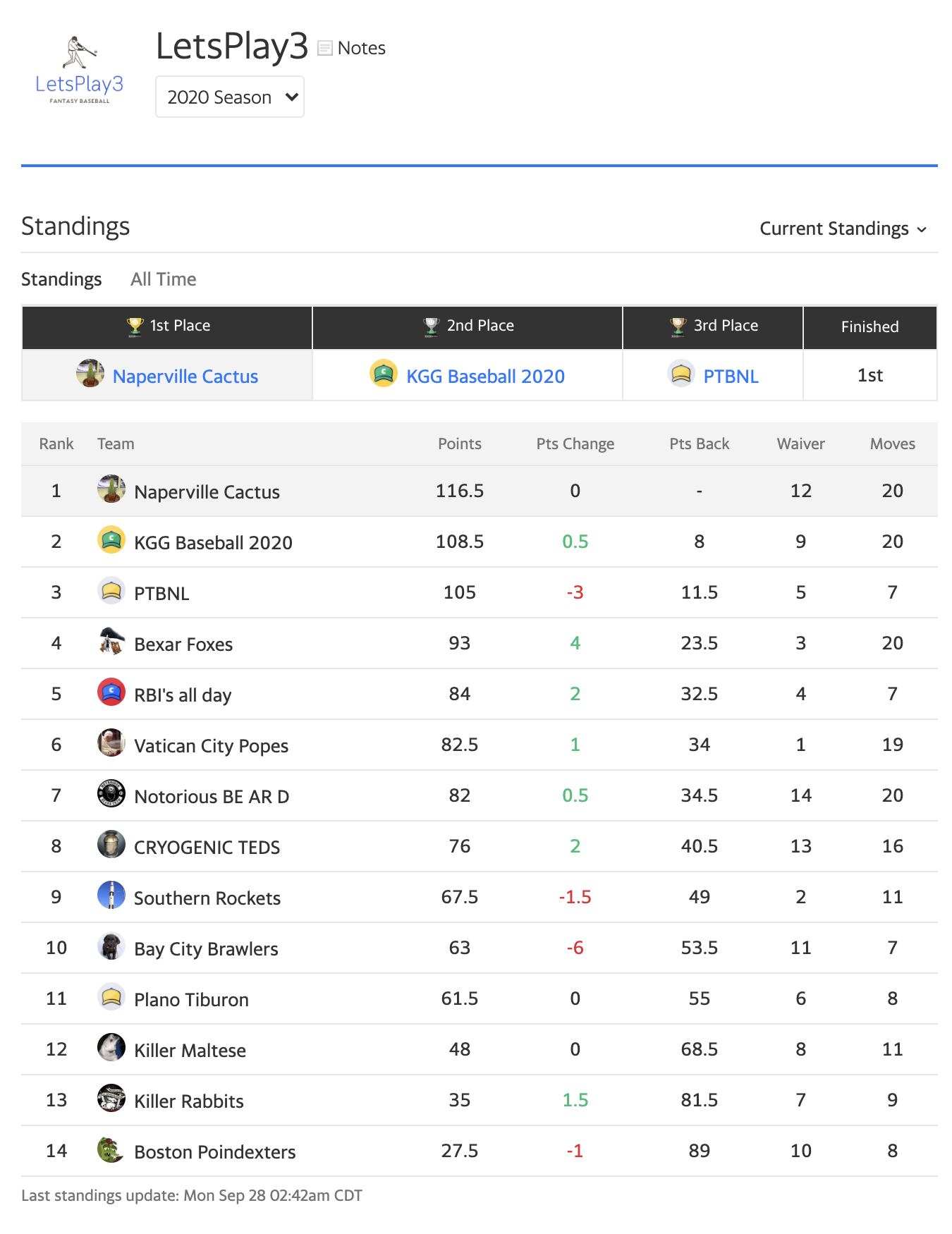Select the Standings tab

point(61,279)
